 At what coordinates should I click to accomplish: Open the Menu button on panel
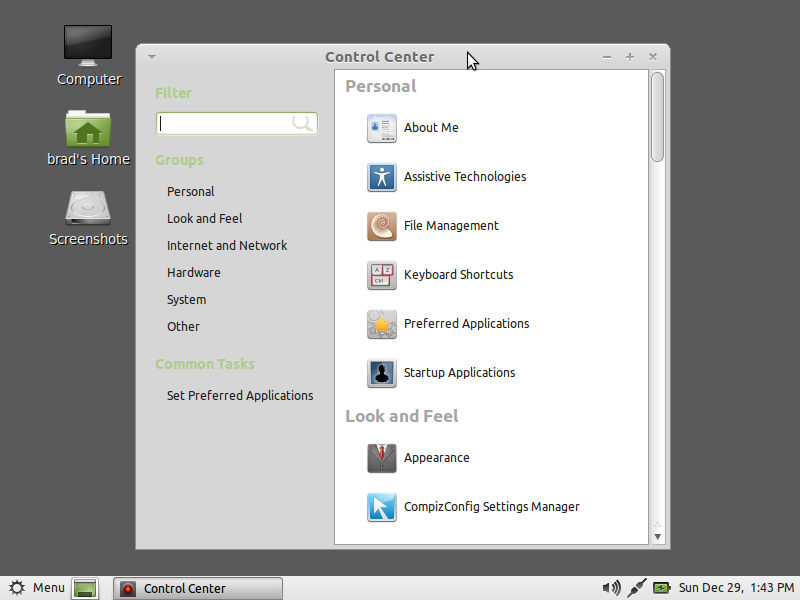[37, 588]
